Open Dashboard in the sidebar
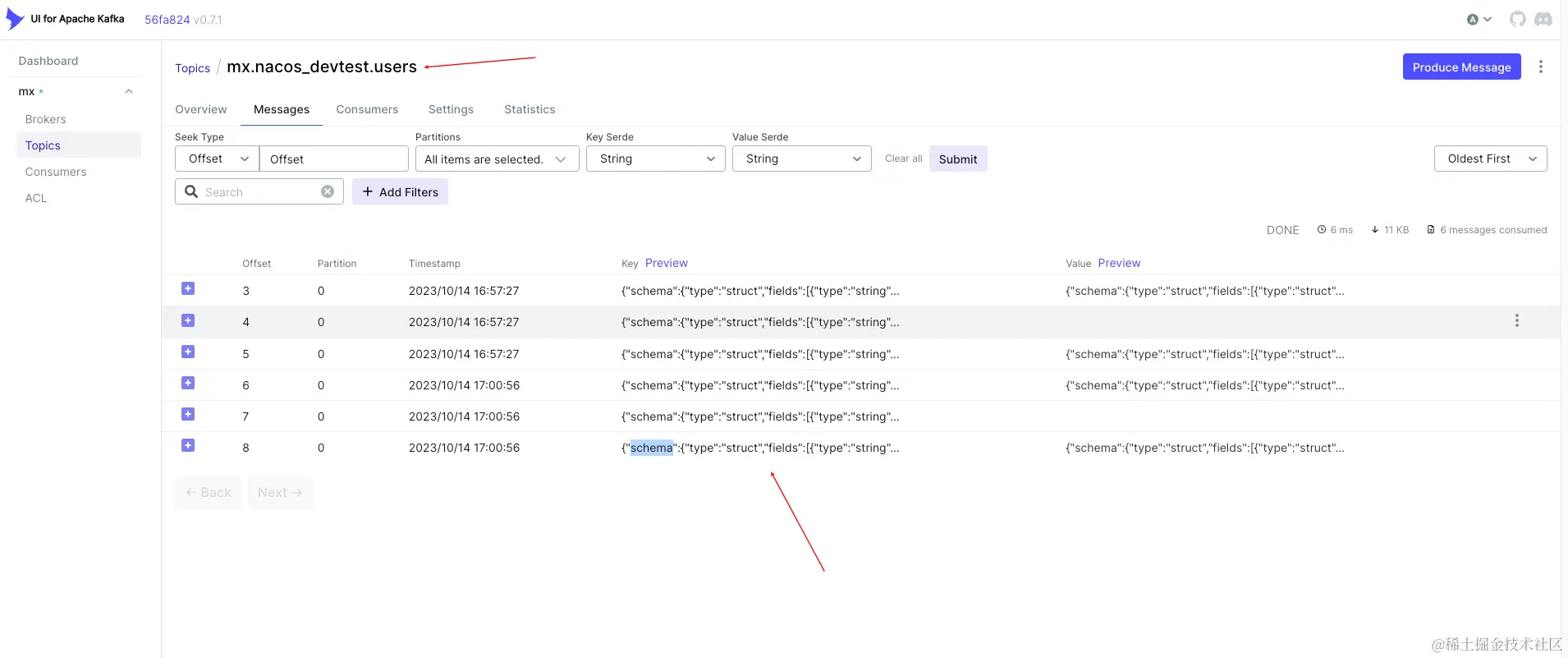 pyautogui.click(x=48, y=61)
